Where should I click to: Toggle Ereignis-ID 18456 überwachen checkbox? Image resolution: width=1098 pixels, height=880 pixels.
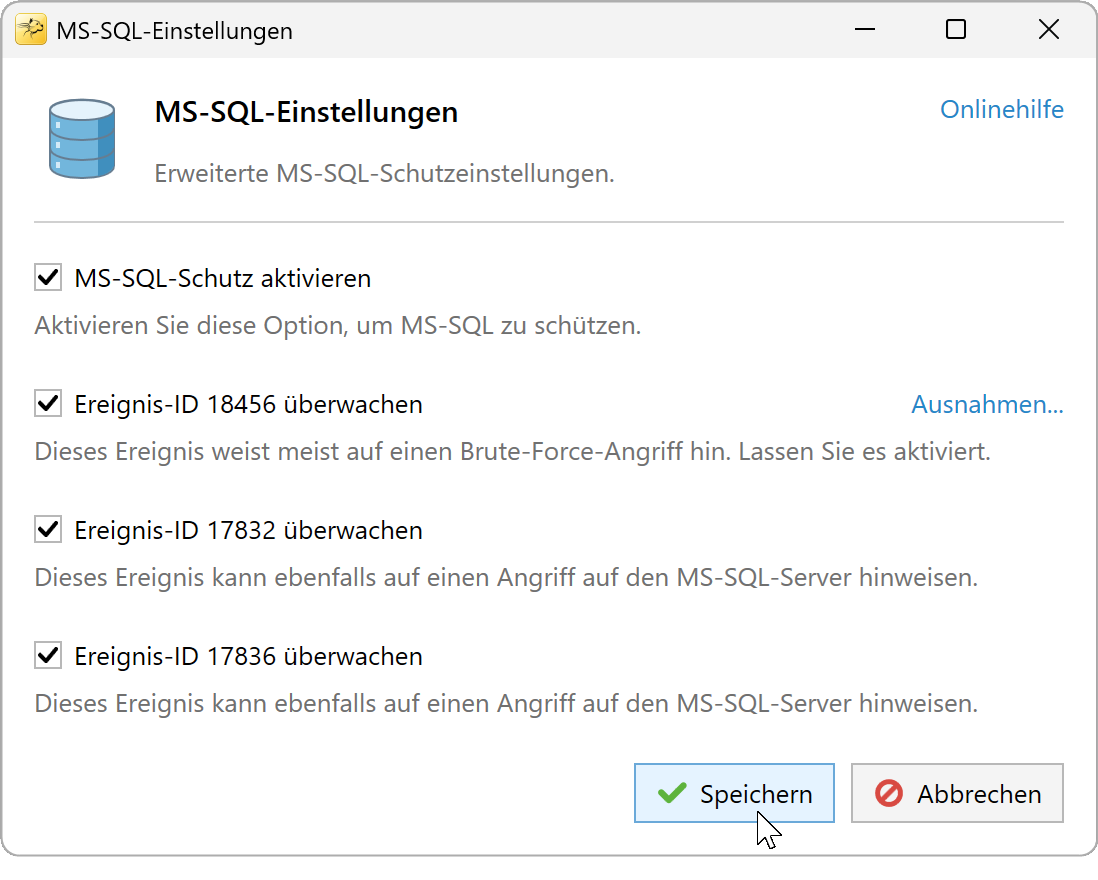pos(48,404)
